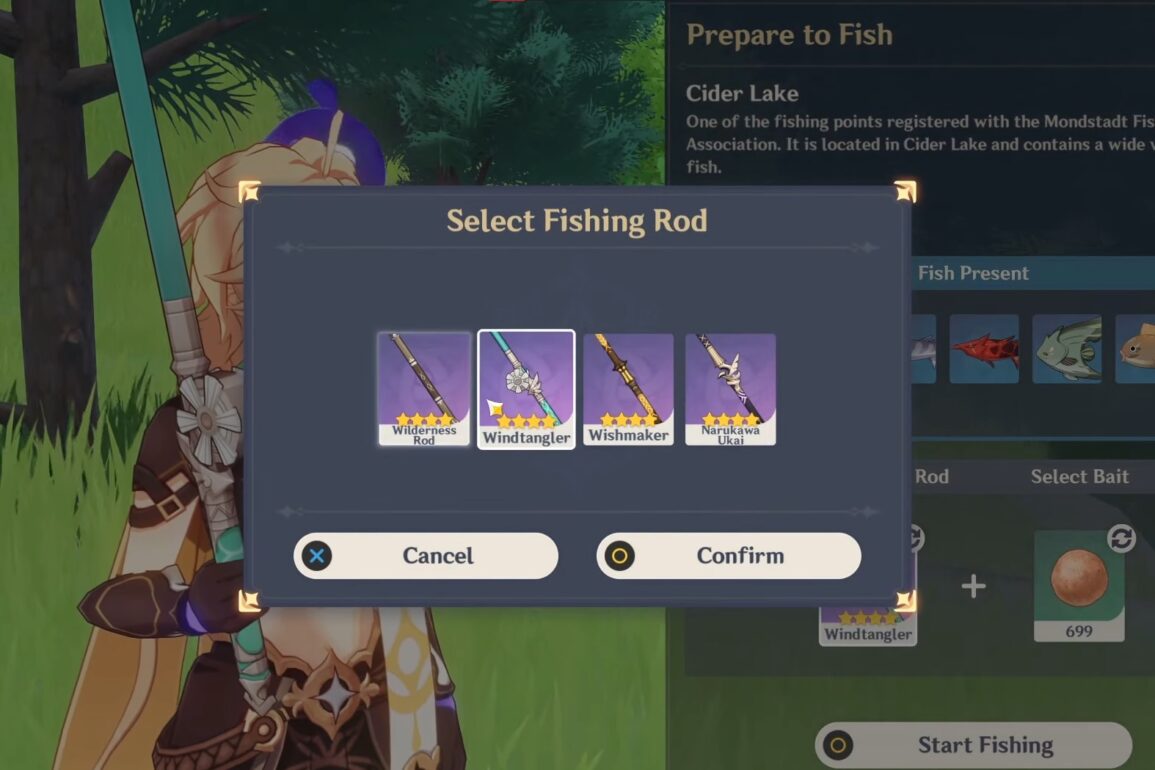The height and width of the screenshot is (770, 1155).
Task: Click the circle icon on Confirm
Action: click(619, 556)
